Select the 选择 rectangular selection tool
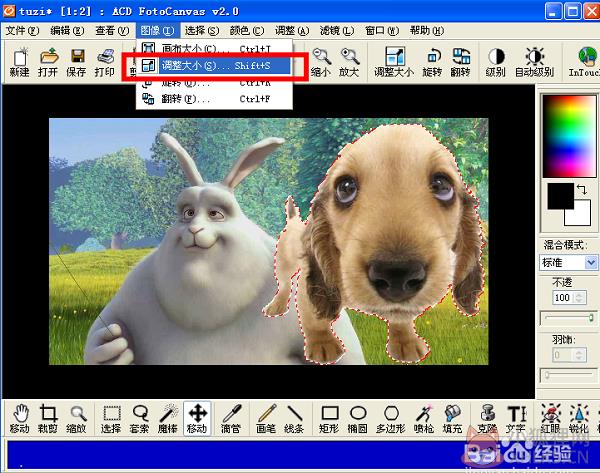Viewport: 600px width, 473px height. coord(111,419)
